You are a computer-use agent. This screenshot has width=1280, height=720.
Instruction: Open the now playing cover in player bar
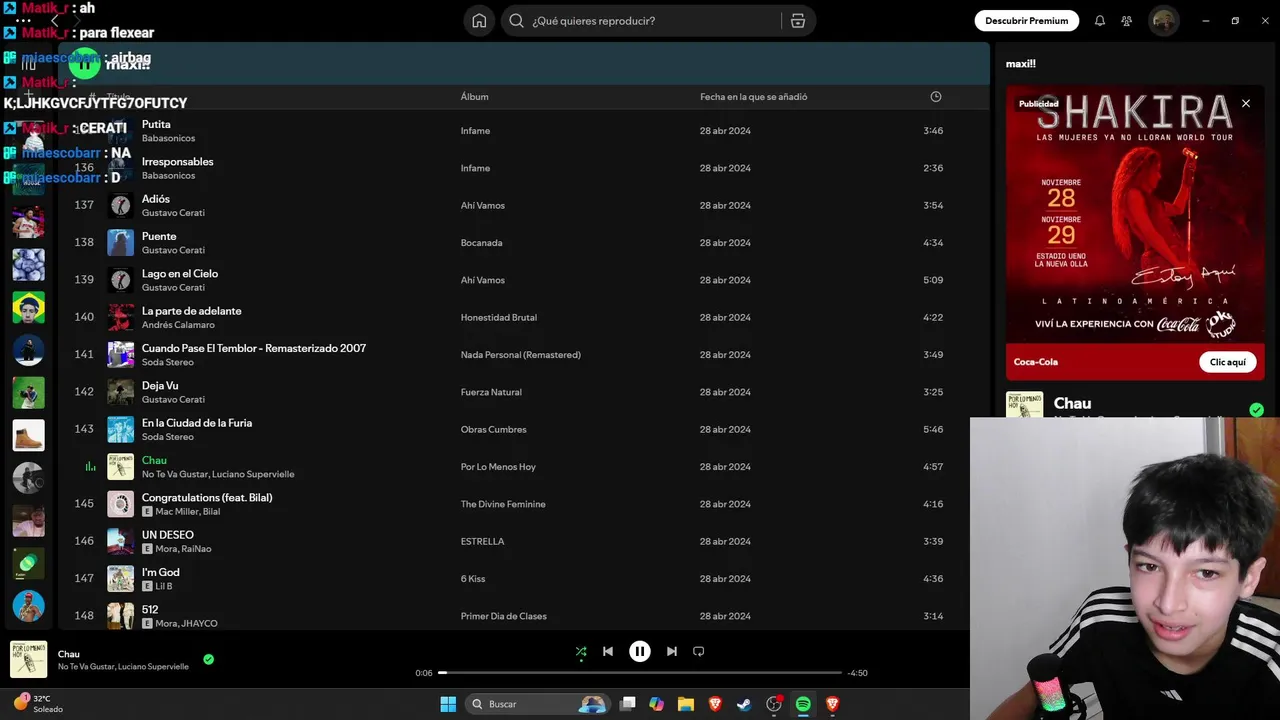coord(28,659)
